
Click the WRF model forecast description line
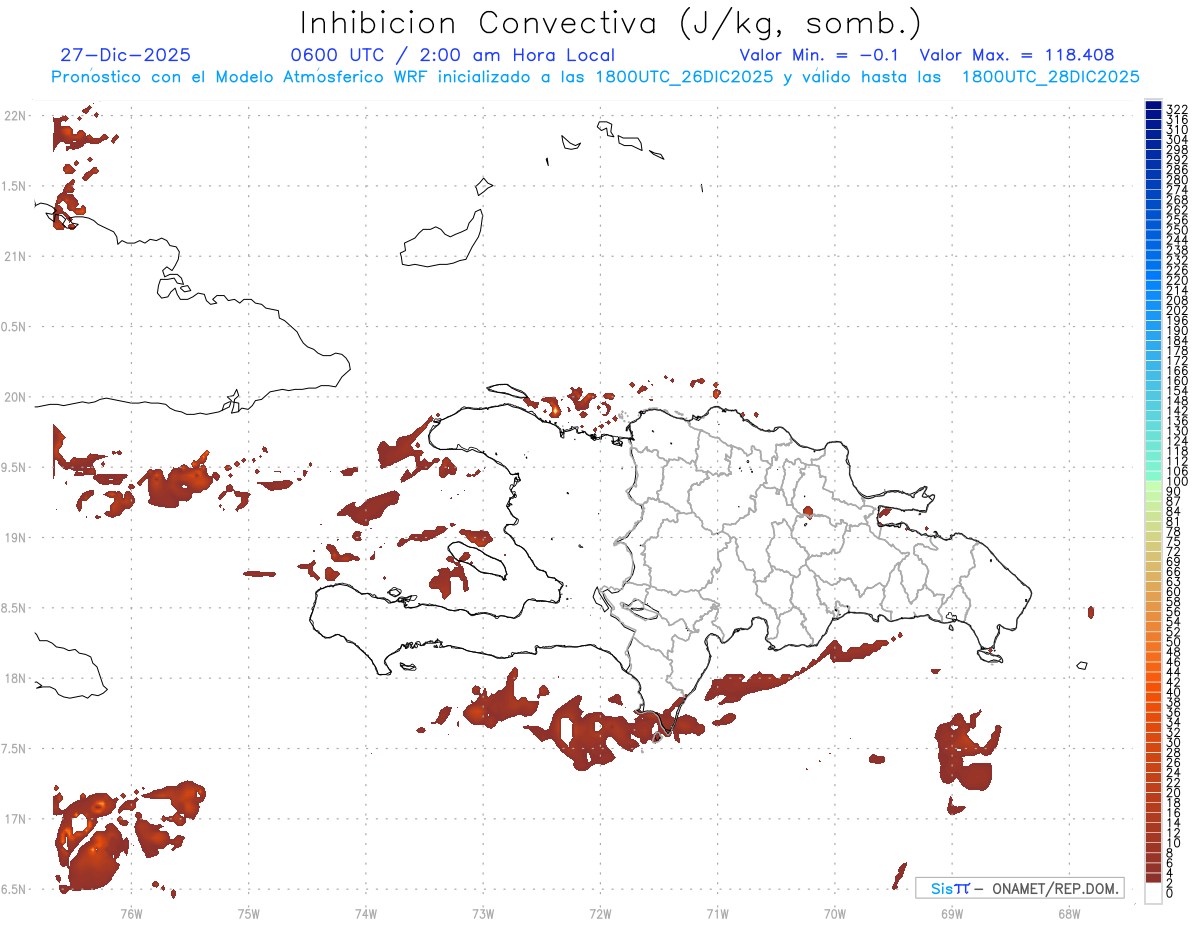click(x=595, y=77)
